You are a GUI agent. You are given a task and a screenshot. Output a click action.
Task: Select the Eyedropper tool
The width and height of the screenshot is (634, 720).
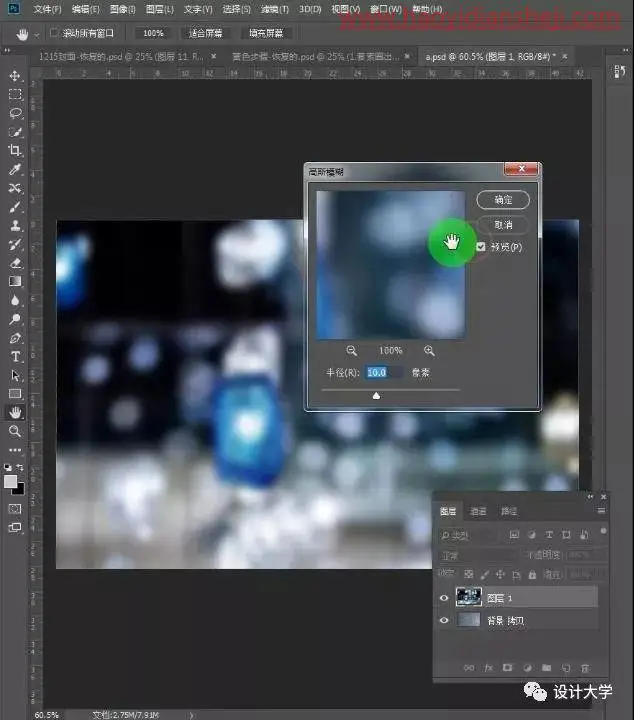[15, 169]
